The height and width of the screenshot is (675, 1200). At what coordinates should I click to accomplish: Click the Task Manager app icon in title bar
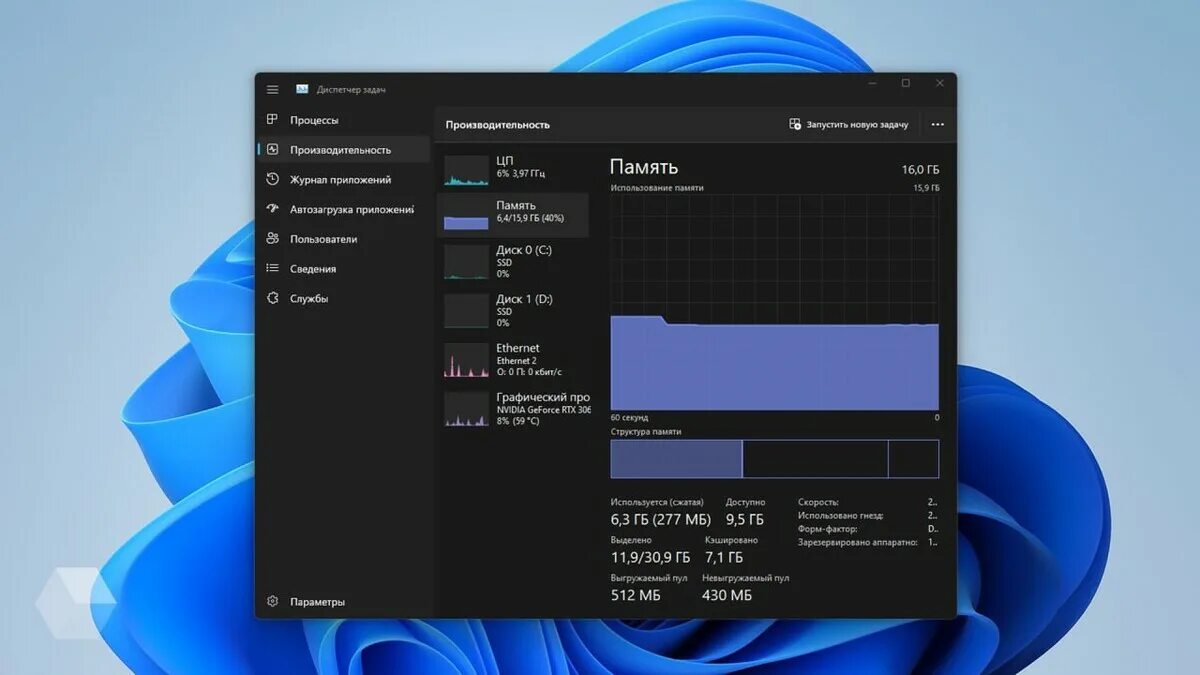click(302, 89)
